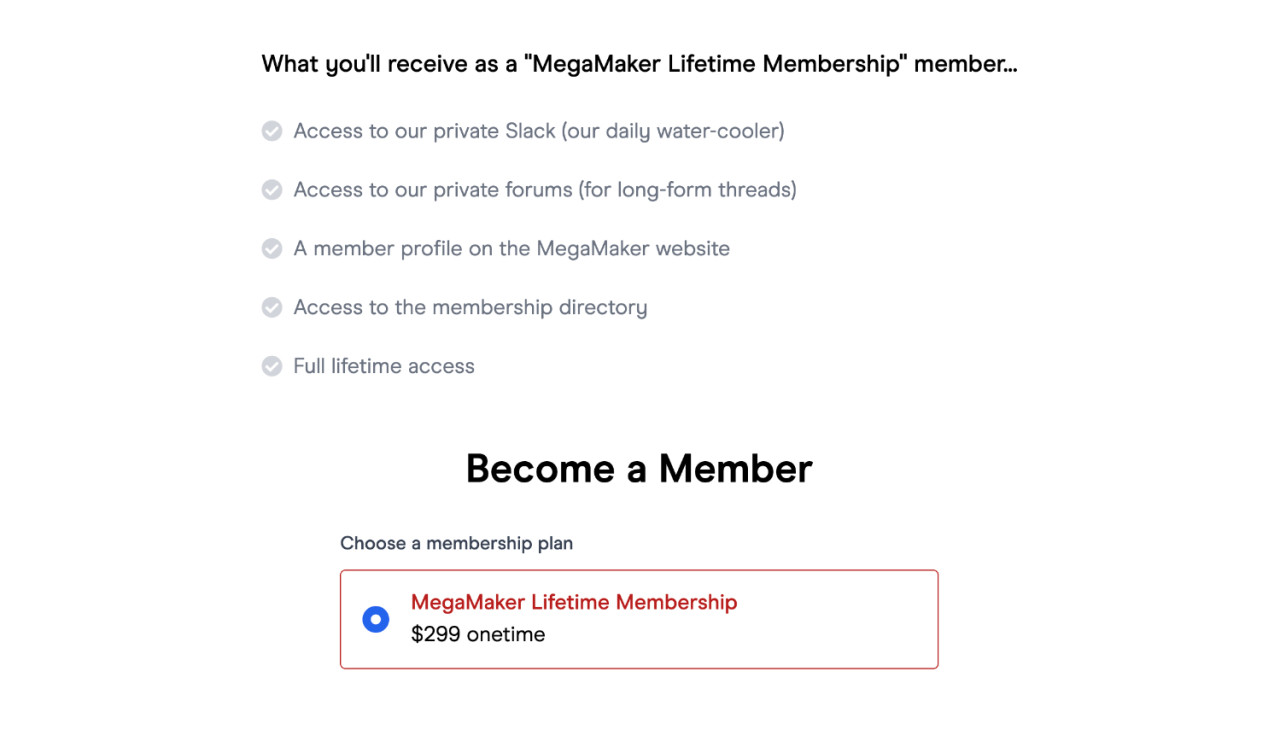The image size is (1280, 730).
Task: Select the MegaMaker Lifetime Membership radio button
Action: coord(375,619)
